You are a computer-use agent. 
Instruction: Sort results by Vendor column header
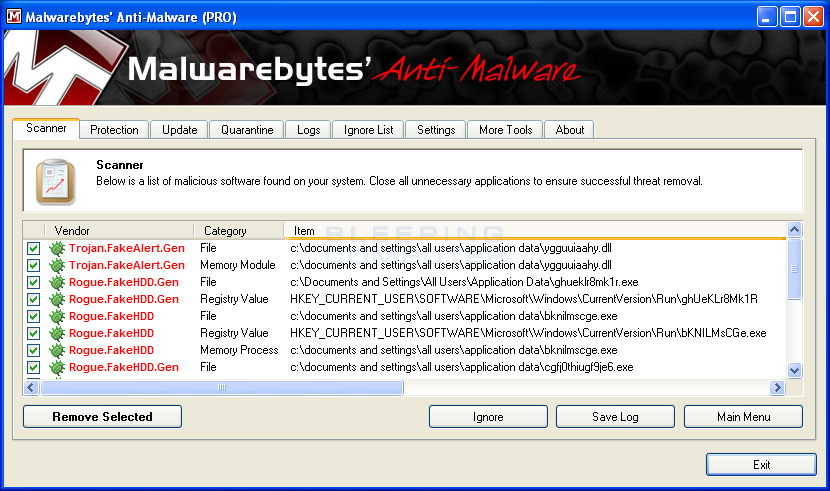click(x=119, y=231)
